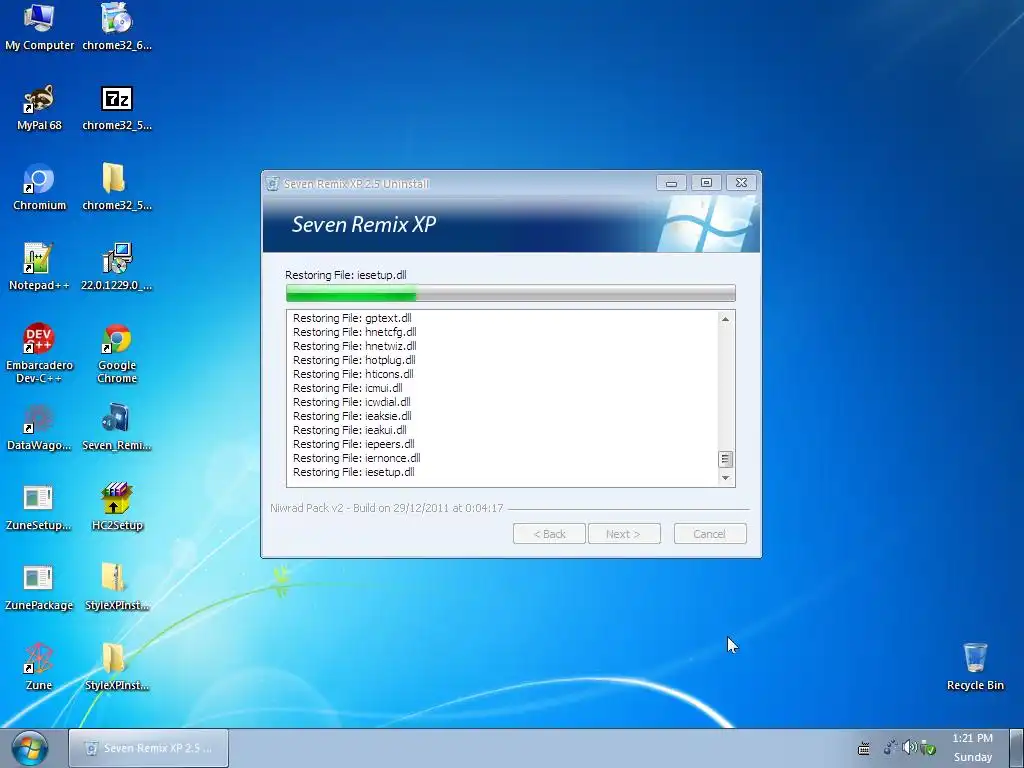Open the Start menu orb
1024x768 pixels.
(x=30, y=749)
